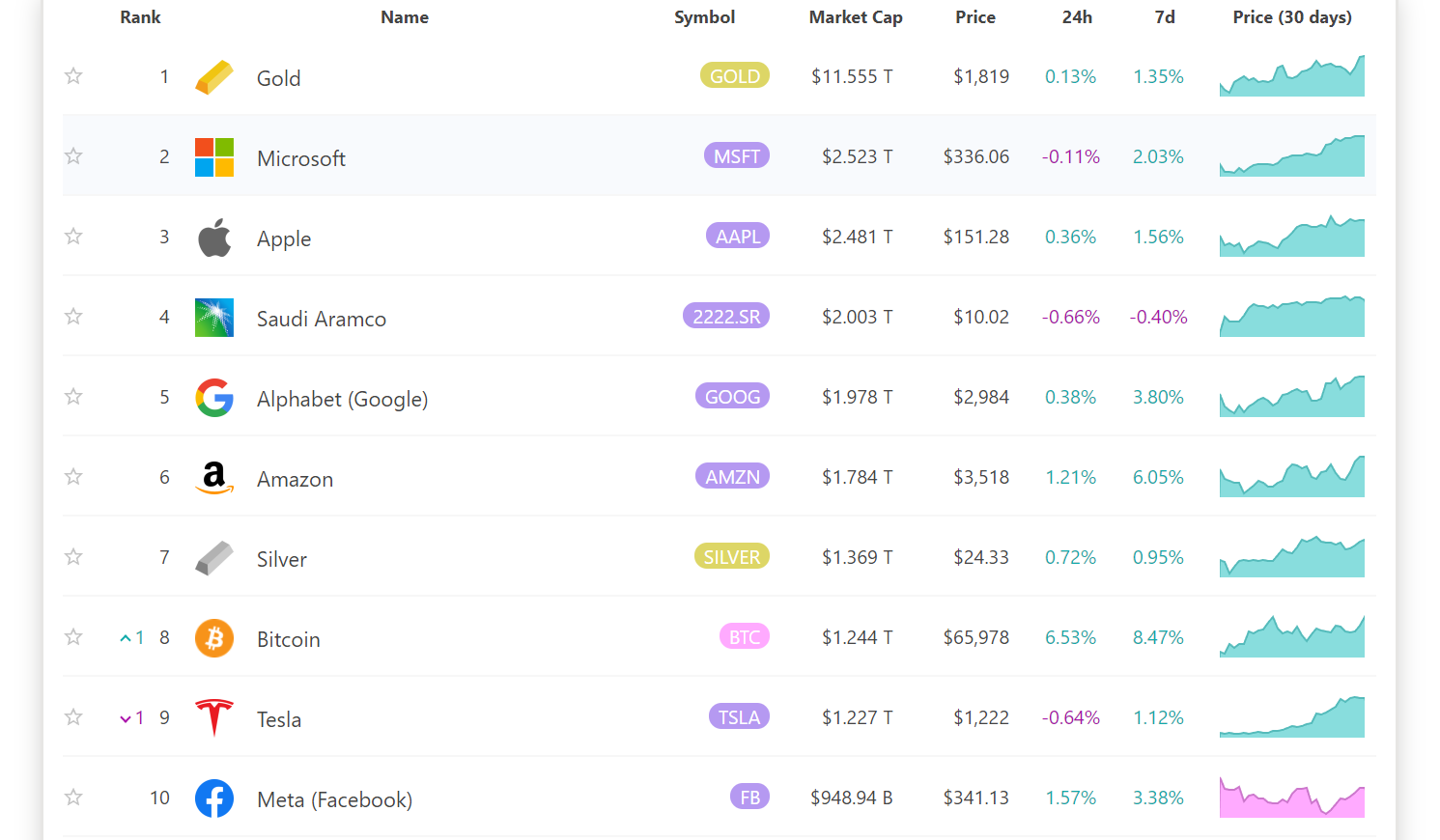1440x840 pixels.
Task: Open the Saudi Aramco company link
Action: click(322, 319)
